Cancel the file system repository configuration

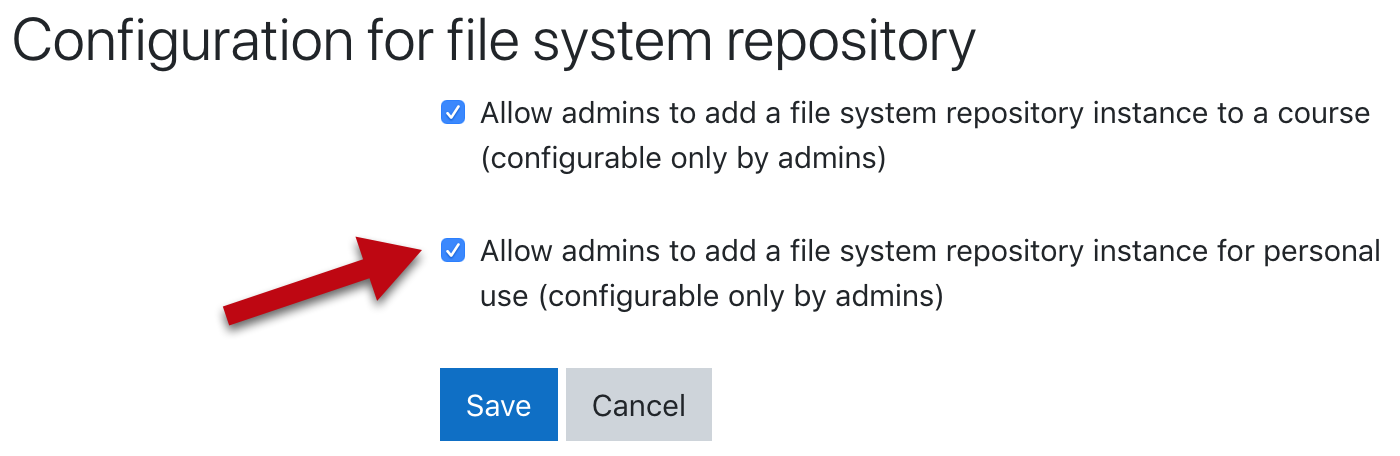coord(638,405)
